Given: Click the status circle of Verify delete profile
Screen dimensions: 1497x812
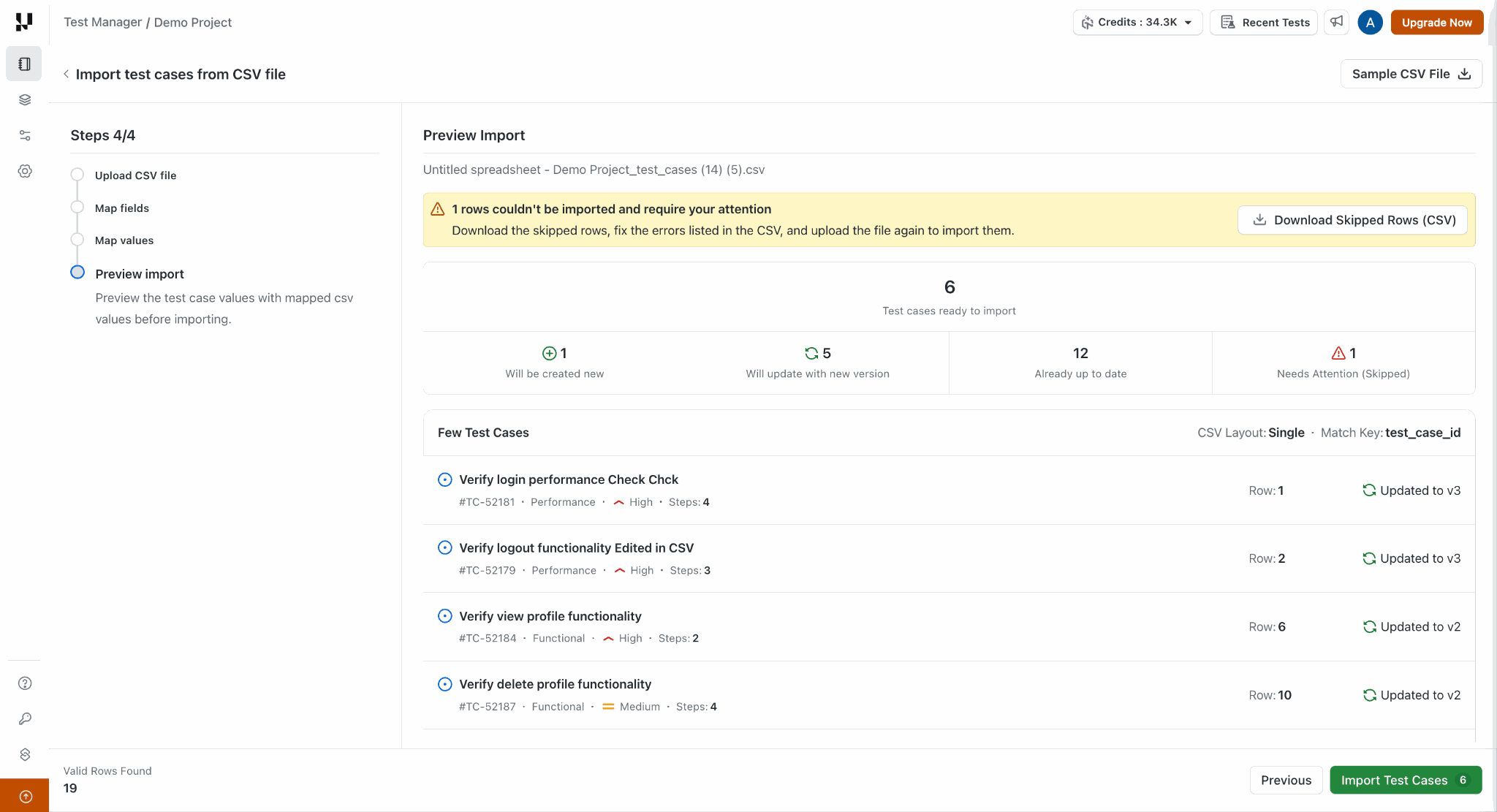Looking at the screenshot, I should pyautogui.click(x=444, y=684).
